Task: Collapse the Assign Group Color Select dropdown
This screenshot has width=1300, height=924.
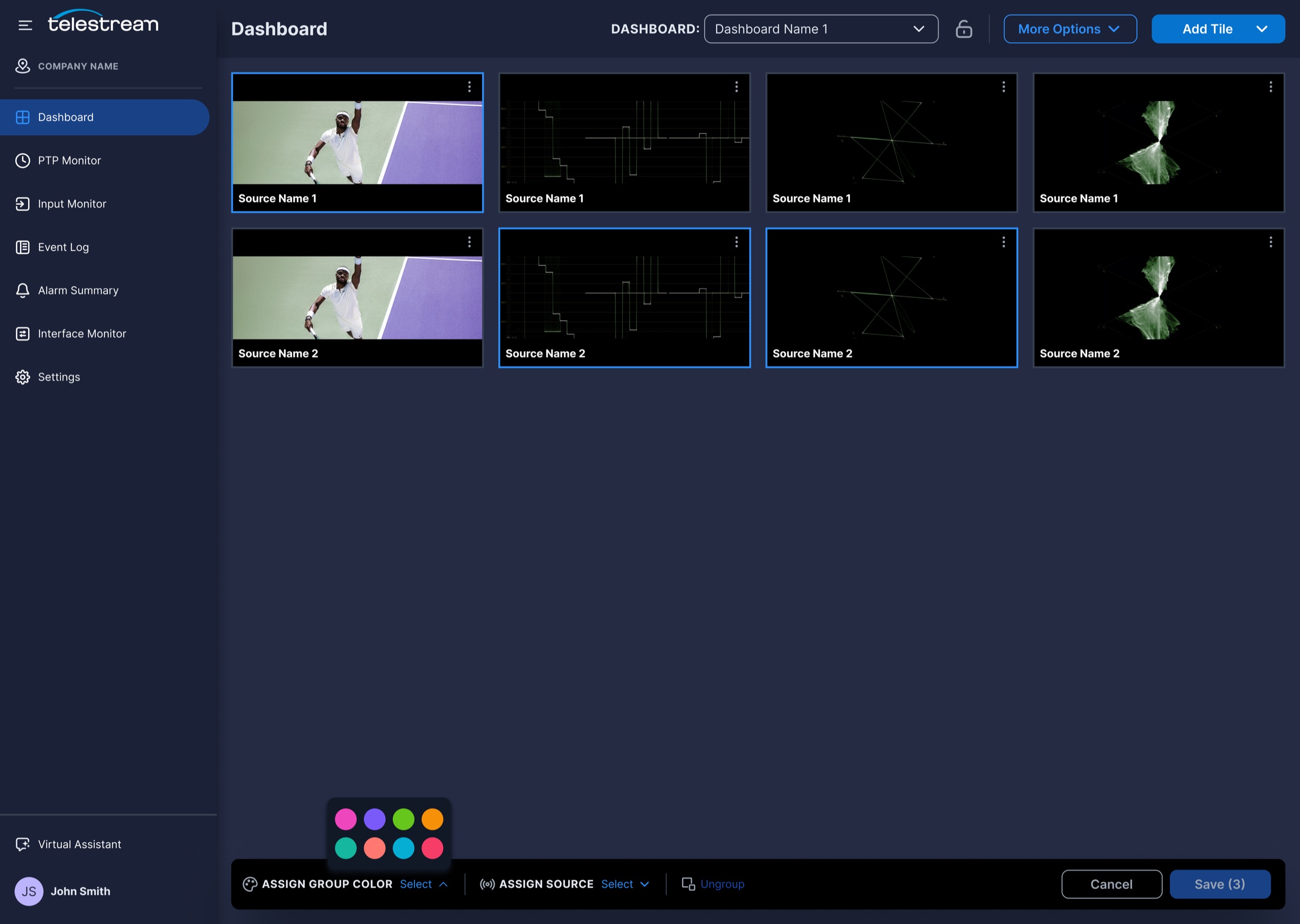Action: point(424,883)
